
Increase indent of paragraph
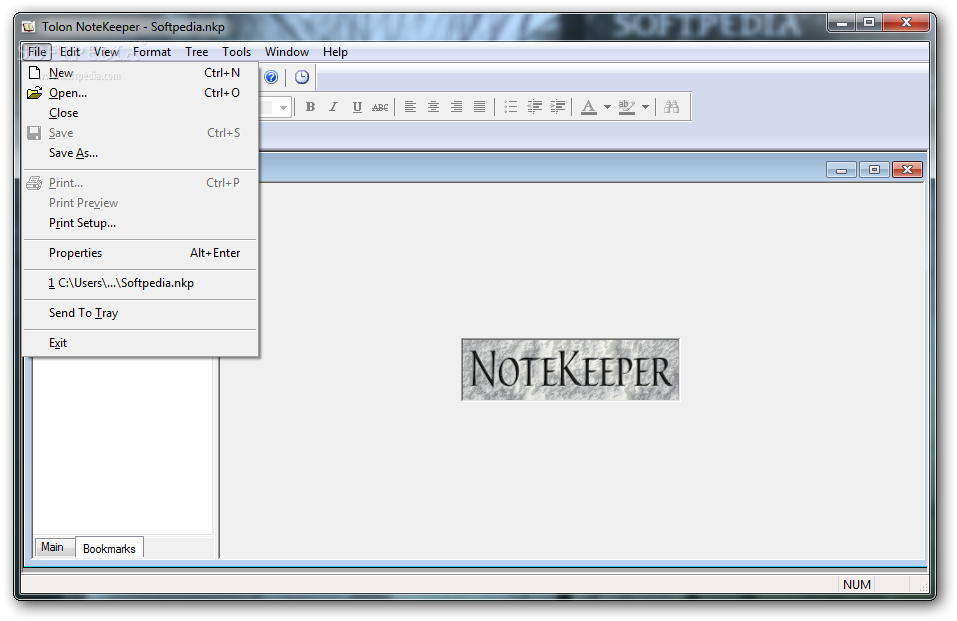tap(557, 107)
